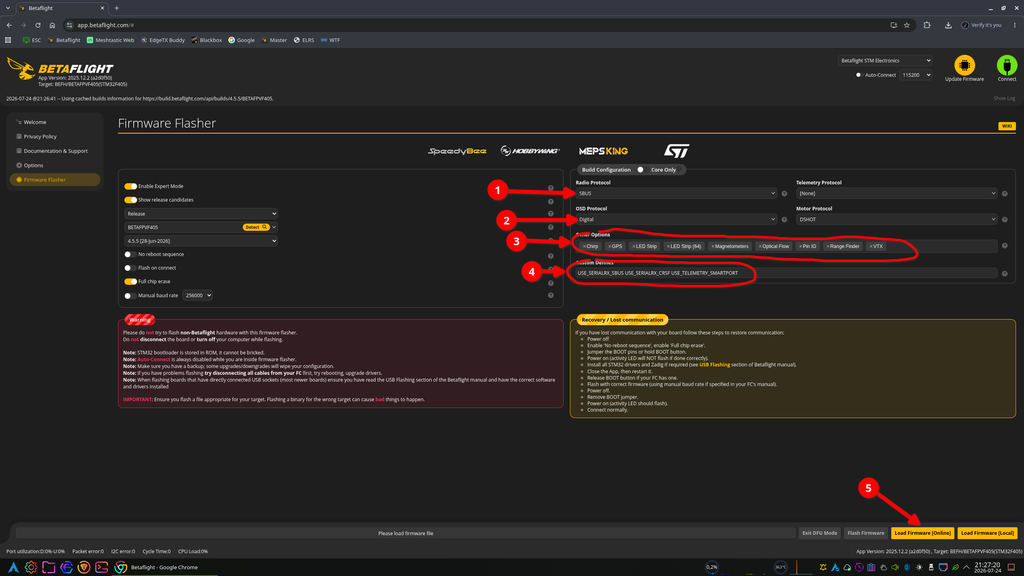Image resolution: width=1024 pixels, height=576 pixels.
Task: Click the SpeedyBee sponsor logo
Action: pos(457,151)
